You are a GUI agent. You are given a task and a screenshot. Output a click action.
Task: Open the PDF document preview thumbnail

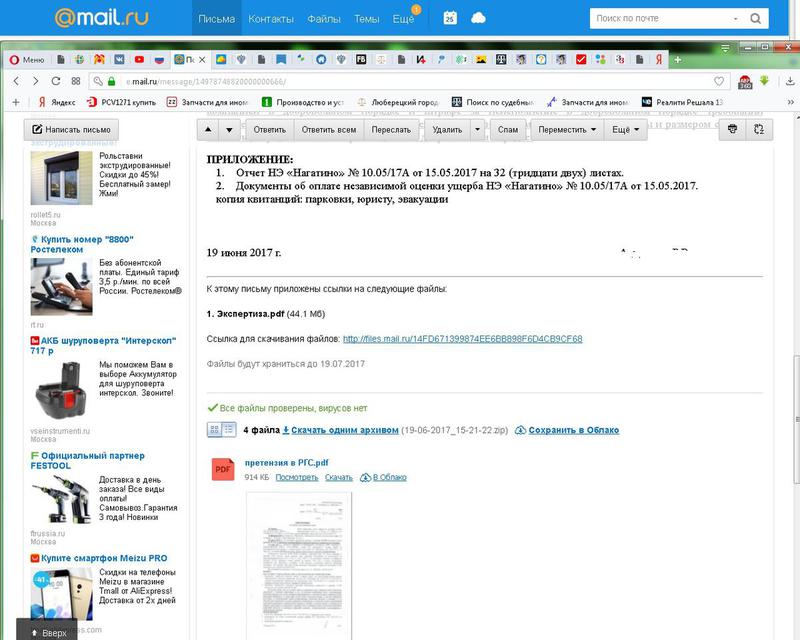point(299,565)
